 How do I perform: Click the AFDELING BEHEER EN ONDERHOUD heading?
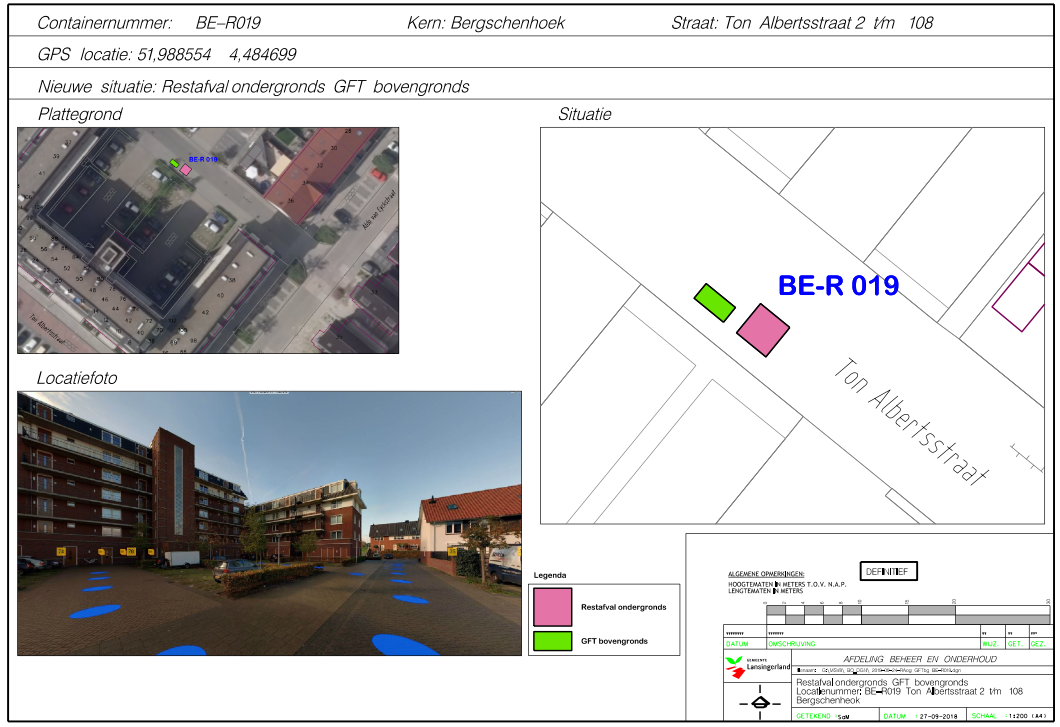point(920,659)
